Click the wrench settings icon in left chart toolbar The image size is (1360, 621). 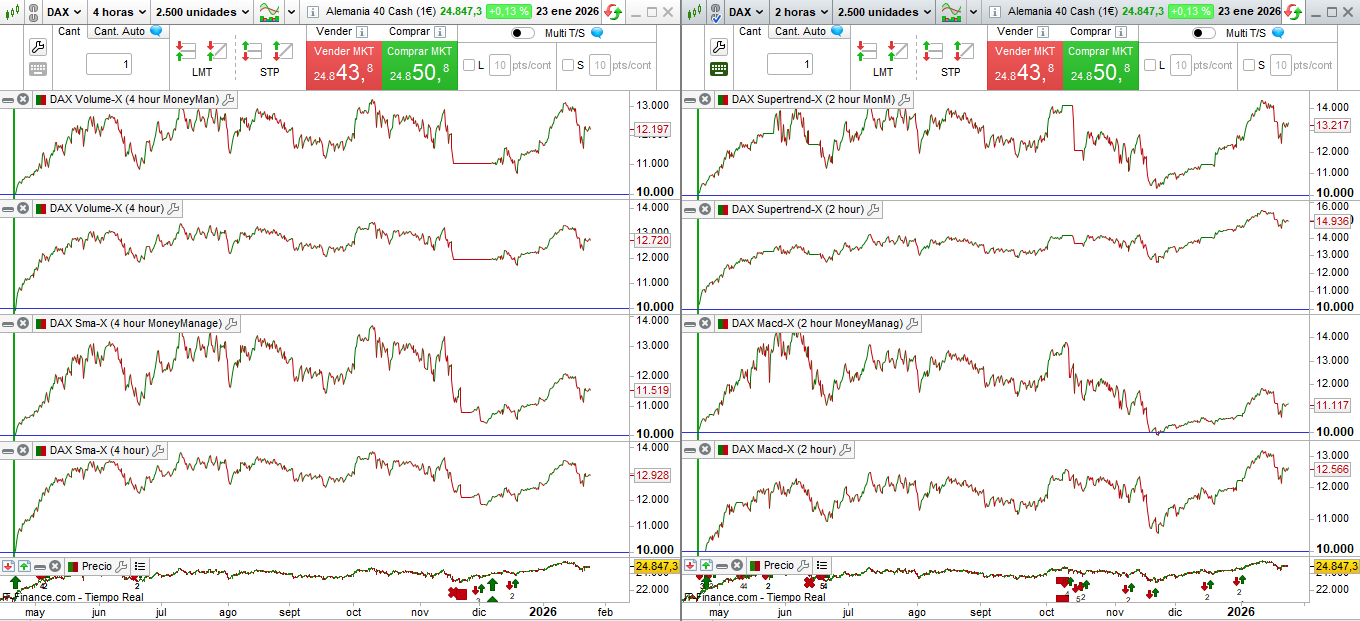click(38, 47)
